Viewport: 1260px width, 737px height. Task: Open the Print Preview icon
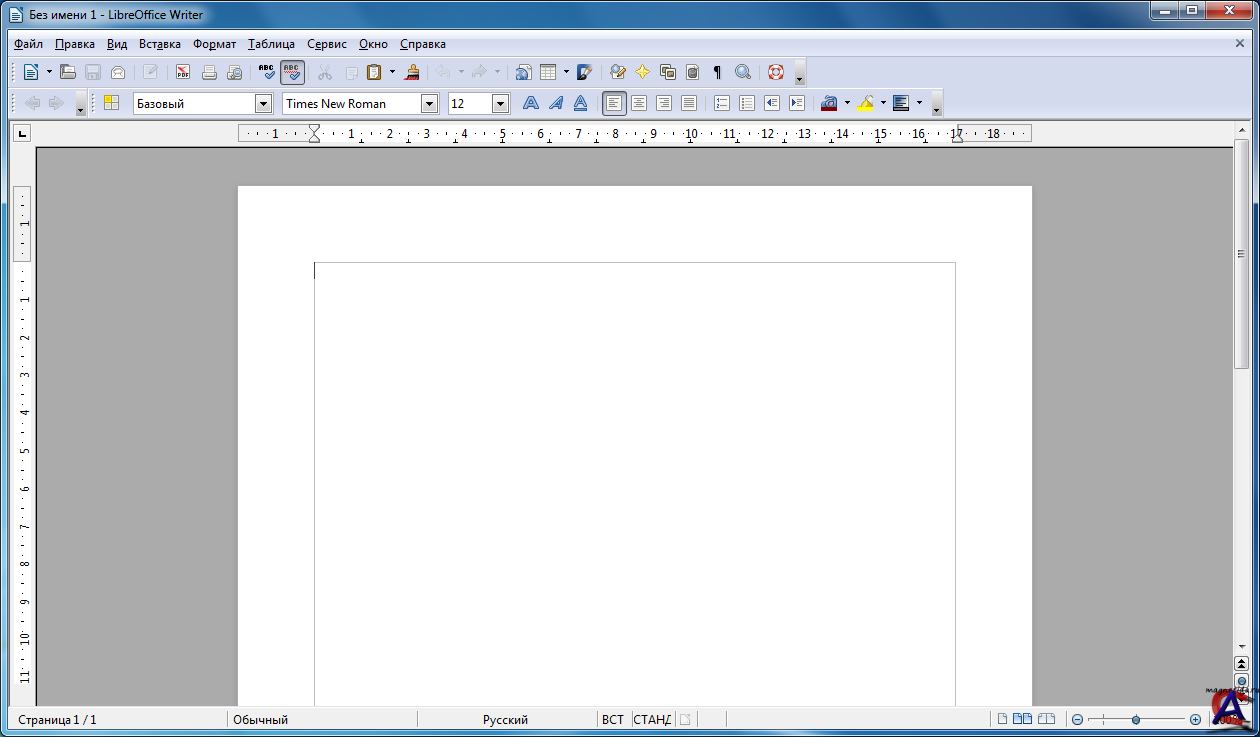(234, 72)
